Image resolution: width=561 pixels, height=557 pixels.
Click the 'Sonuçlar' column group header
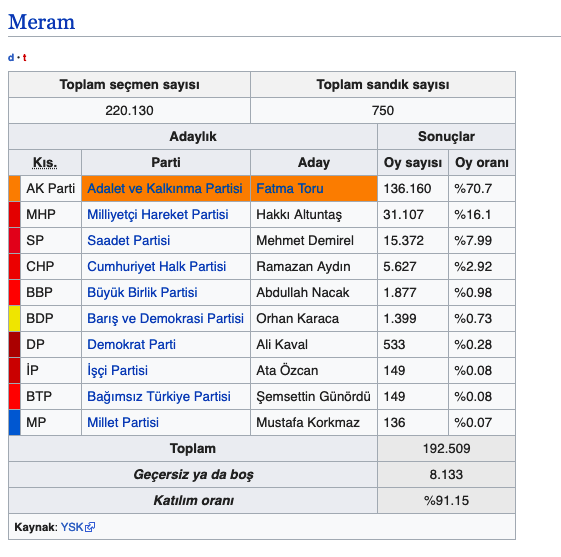(446, 136)
